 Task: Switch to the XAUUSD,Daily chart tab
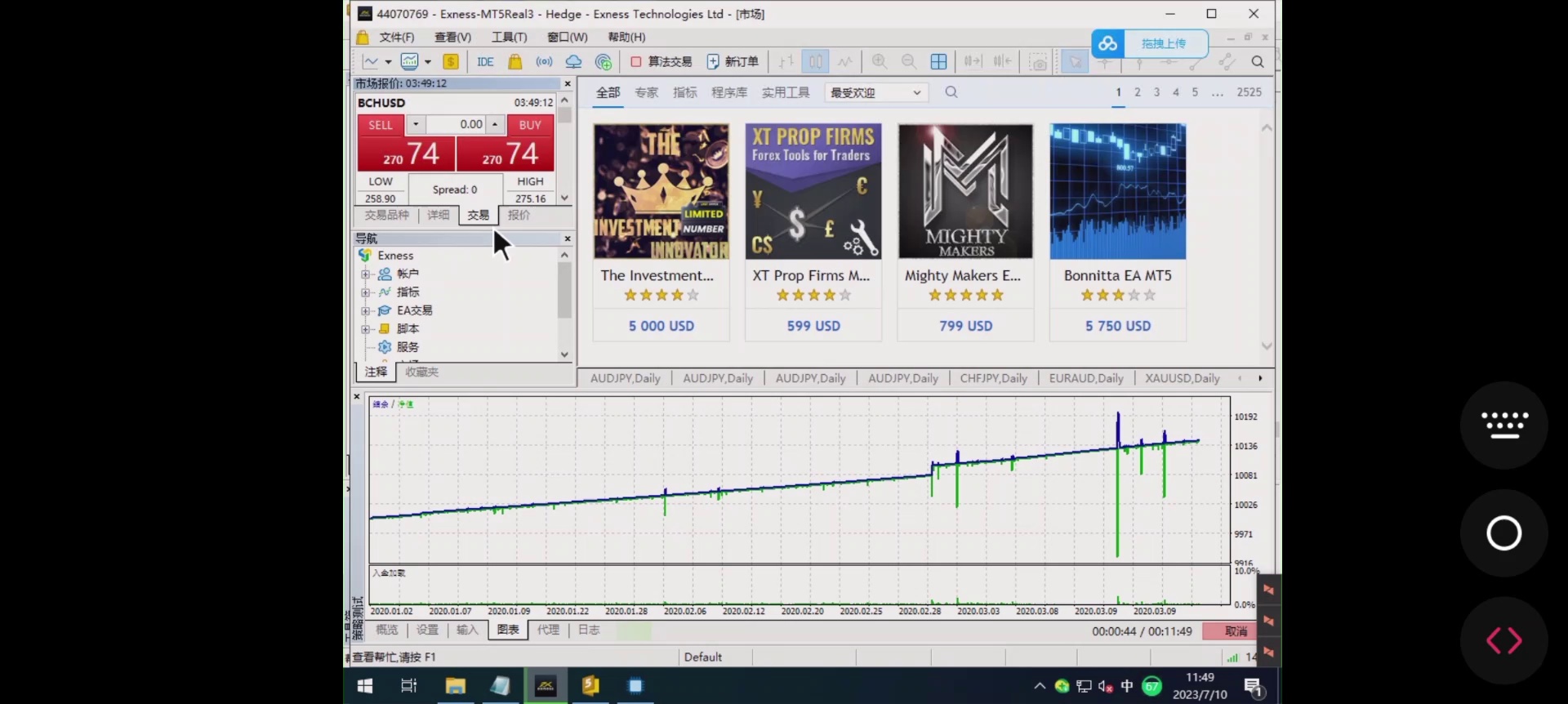[1182, 379]
